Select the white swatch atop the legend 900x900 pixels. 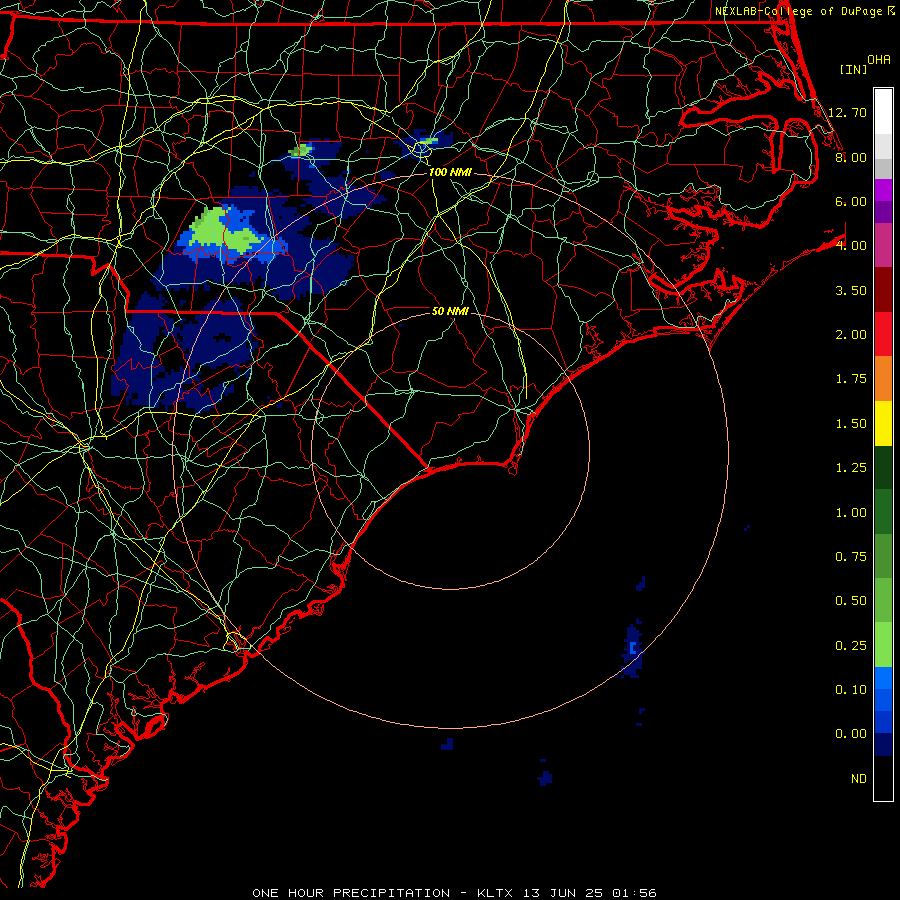pos(883,111)
